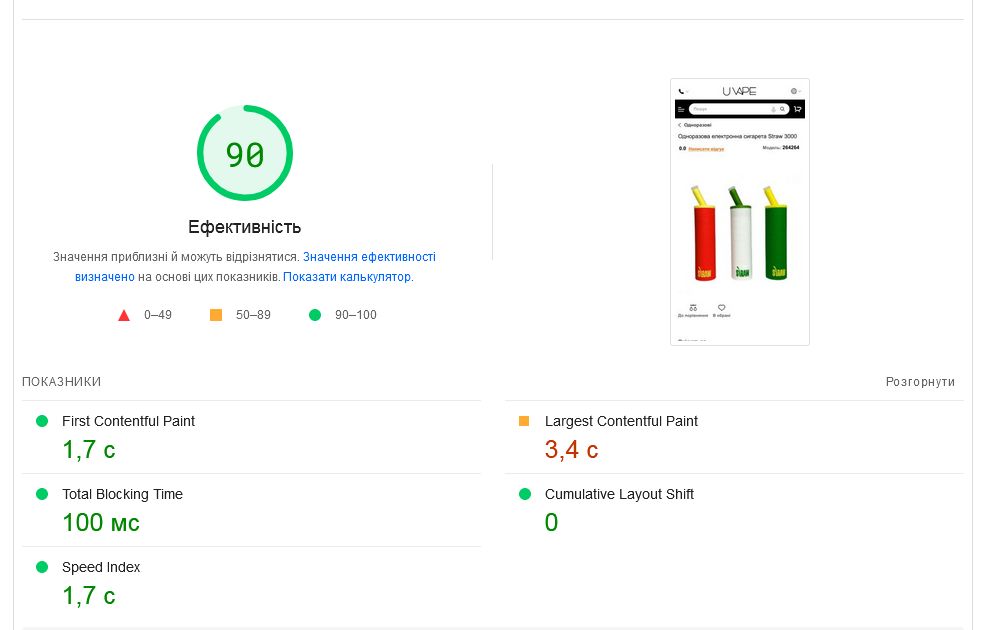The width and height of the screenshot is (991, 630).
Task: Click the page screenshot thumbnail of U VAPE
Action: coord(739,212)
